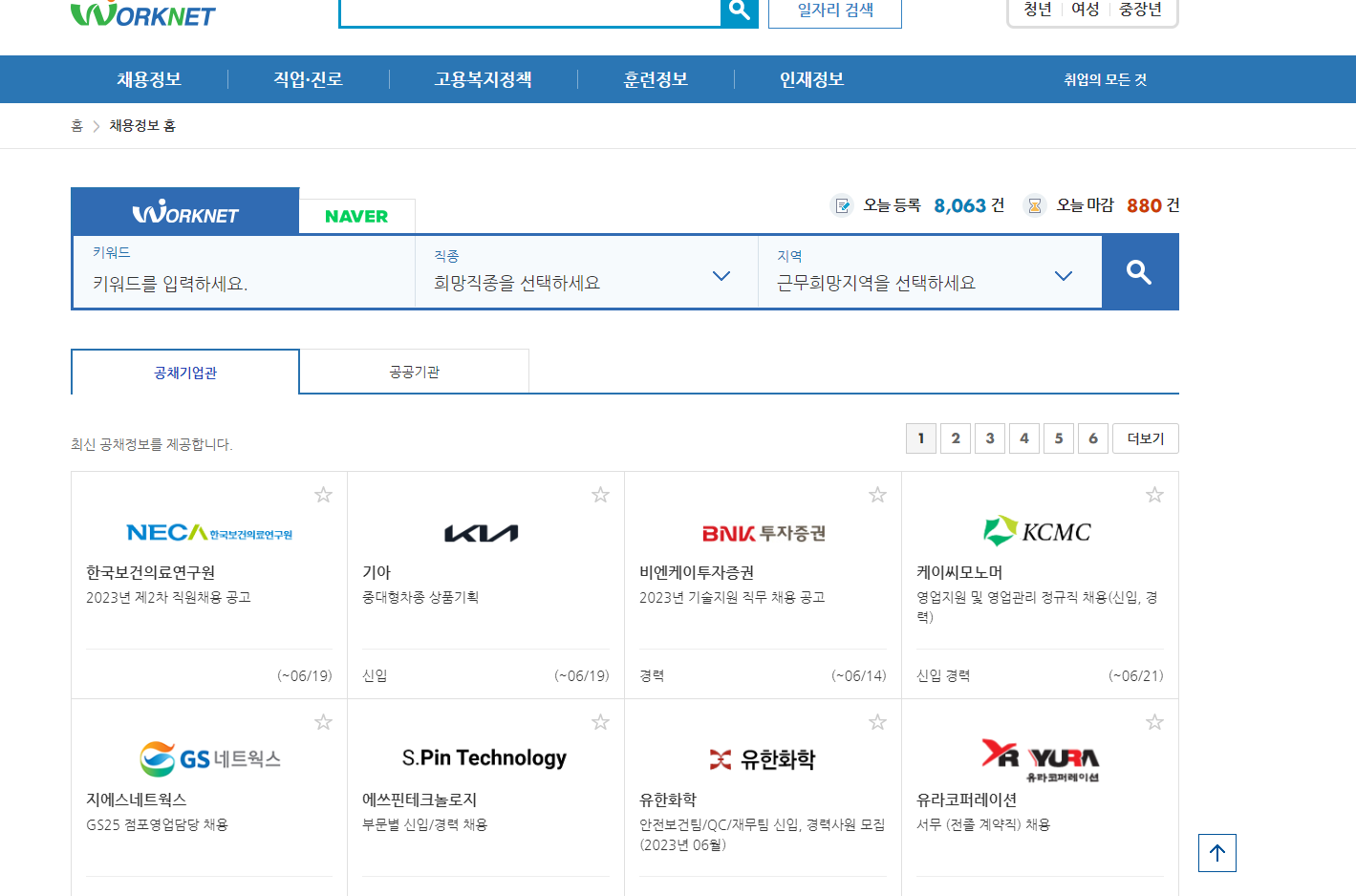Bookmark 유한화학 with its star
Image resolution: width=1356 pixels, height=896 pixels.
click(x=877, y=722)
